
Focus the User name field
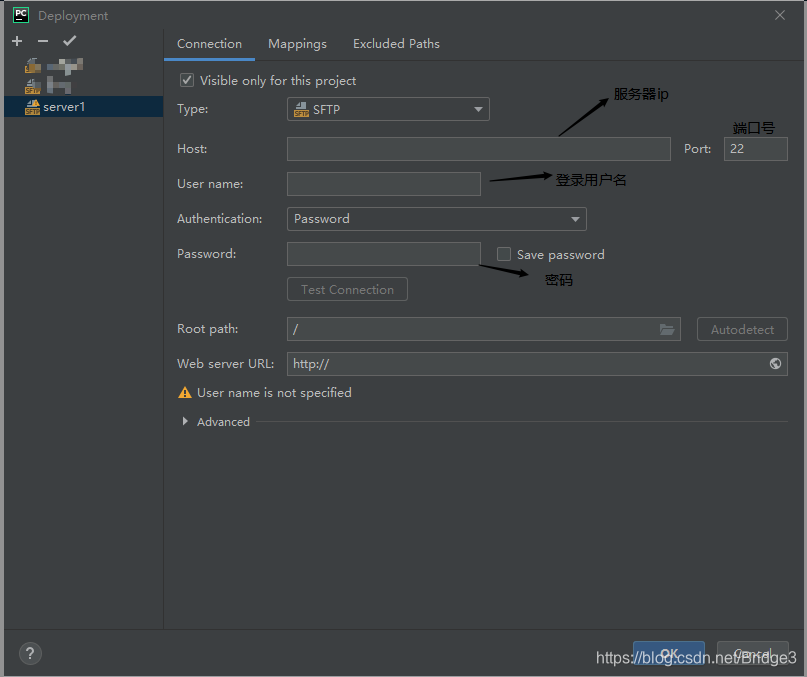tap(384, 184)
